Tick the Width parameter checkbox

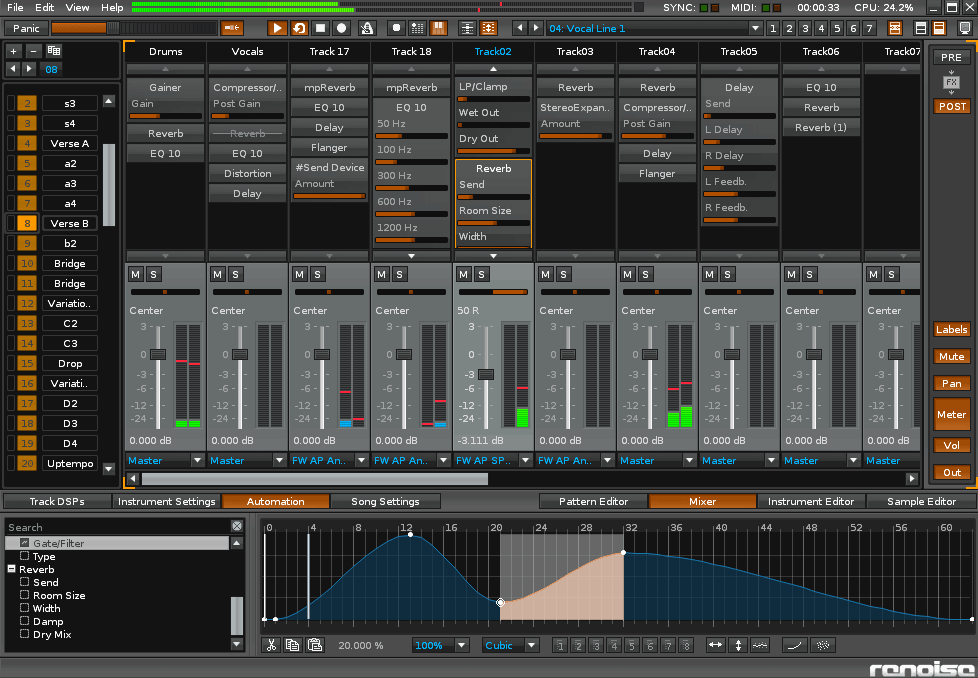point(24,608)
